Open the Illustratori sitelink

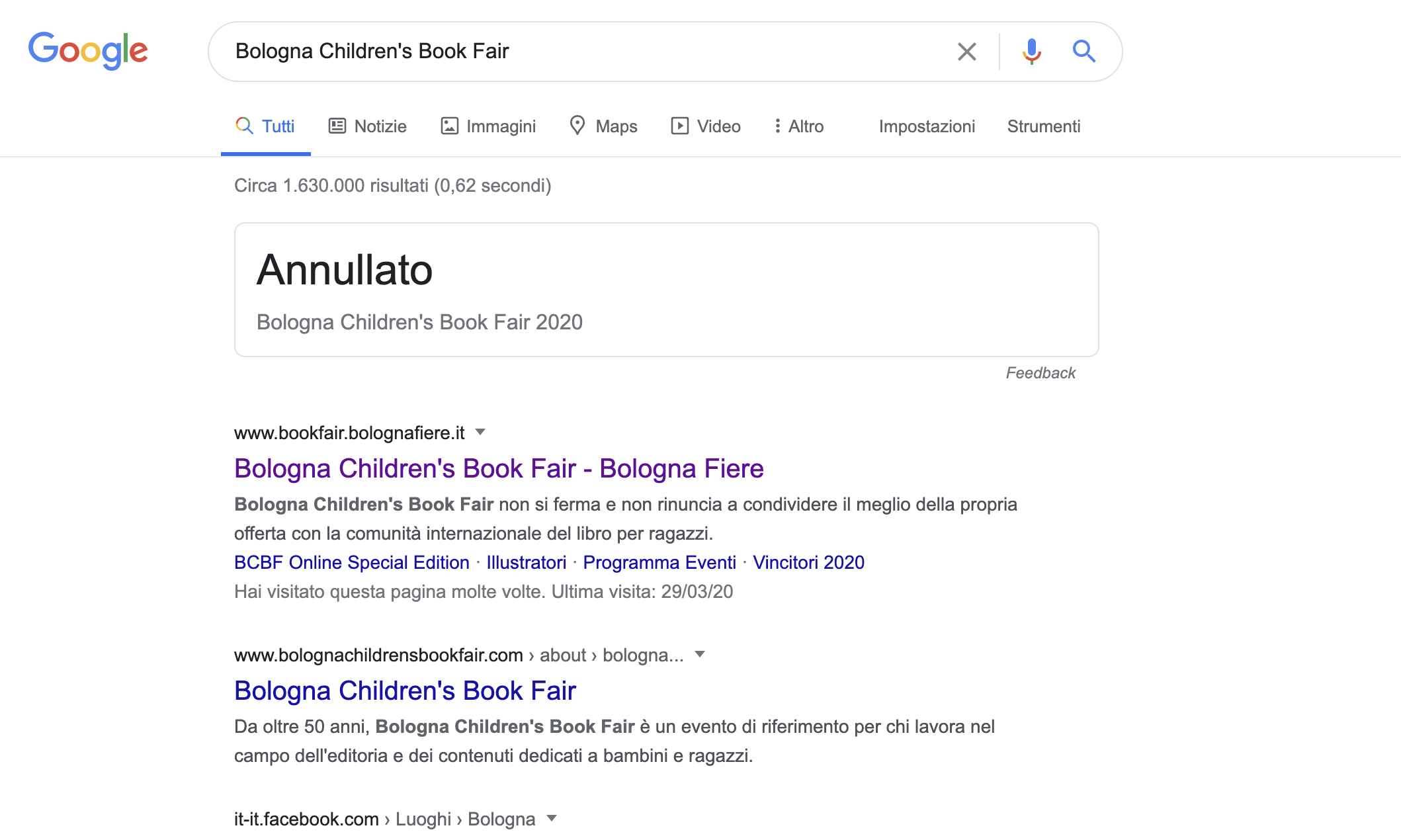point(527,562)
